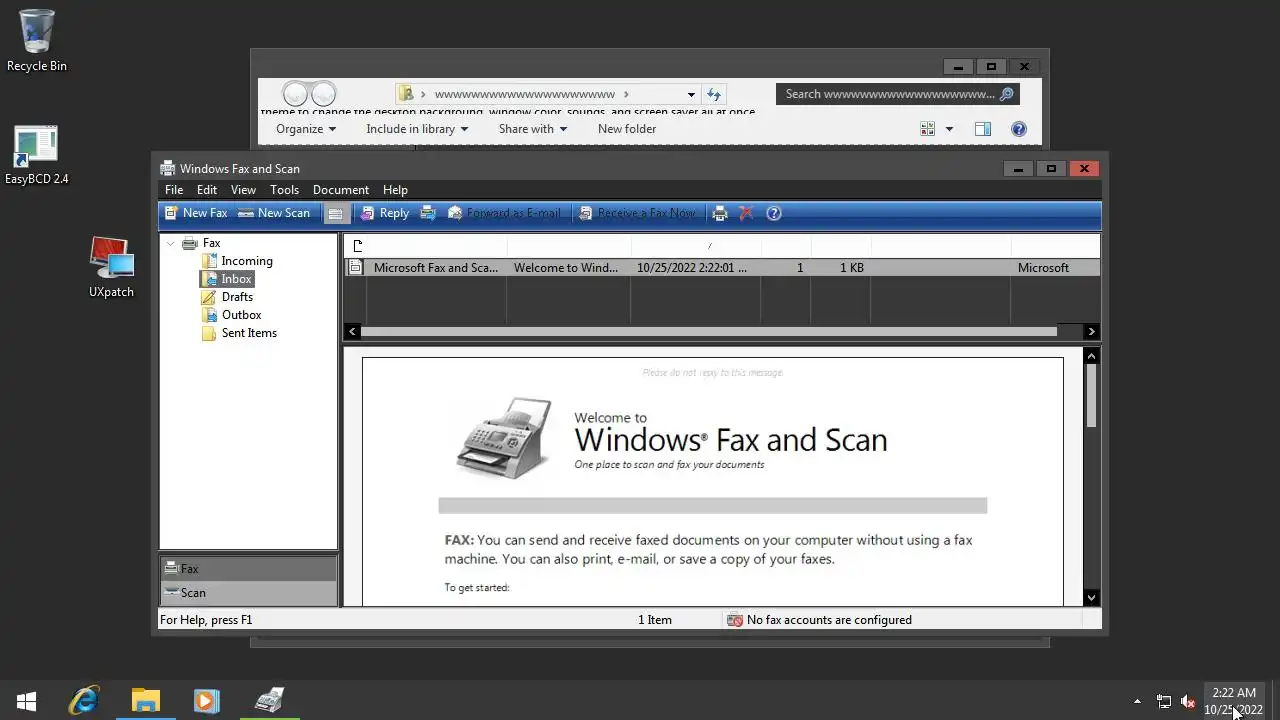Open the Document menu
This screenshot has height=720, width=1280.
(x=341, y=190)
